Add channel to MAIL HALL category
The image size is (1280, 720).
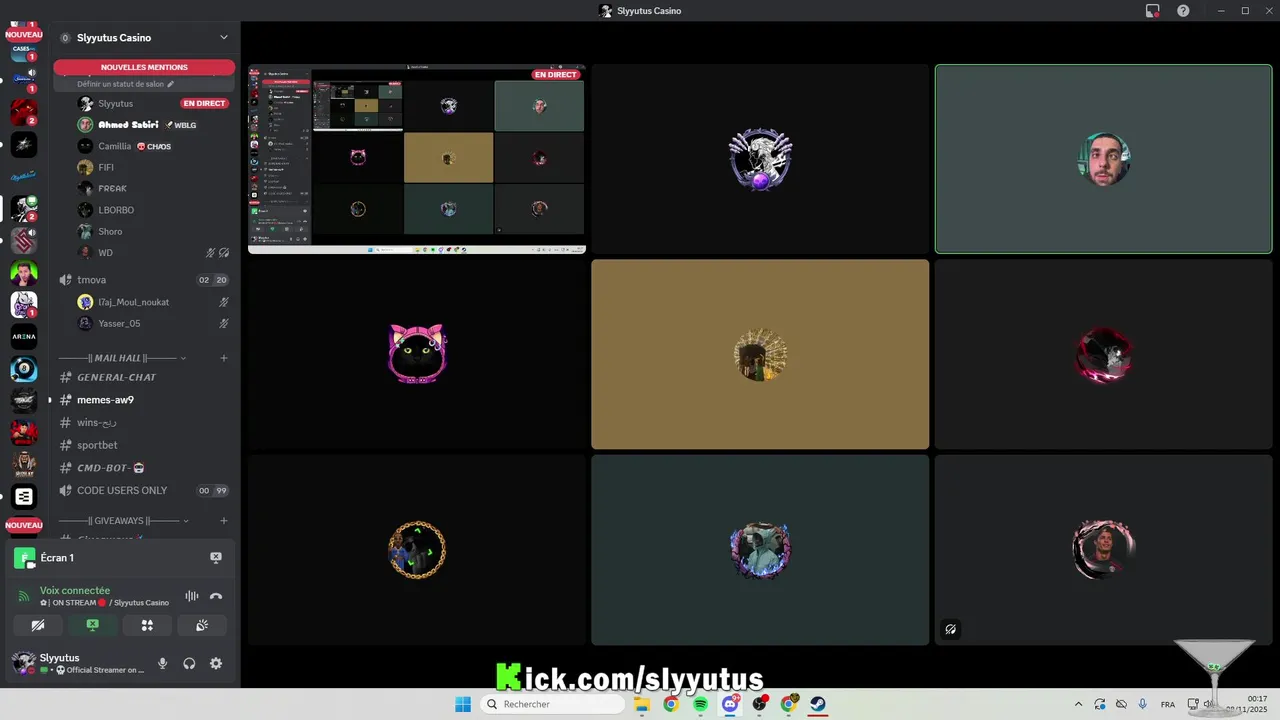224,358
